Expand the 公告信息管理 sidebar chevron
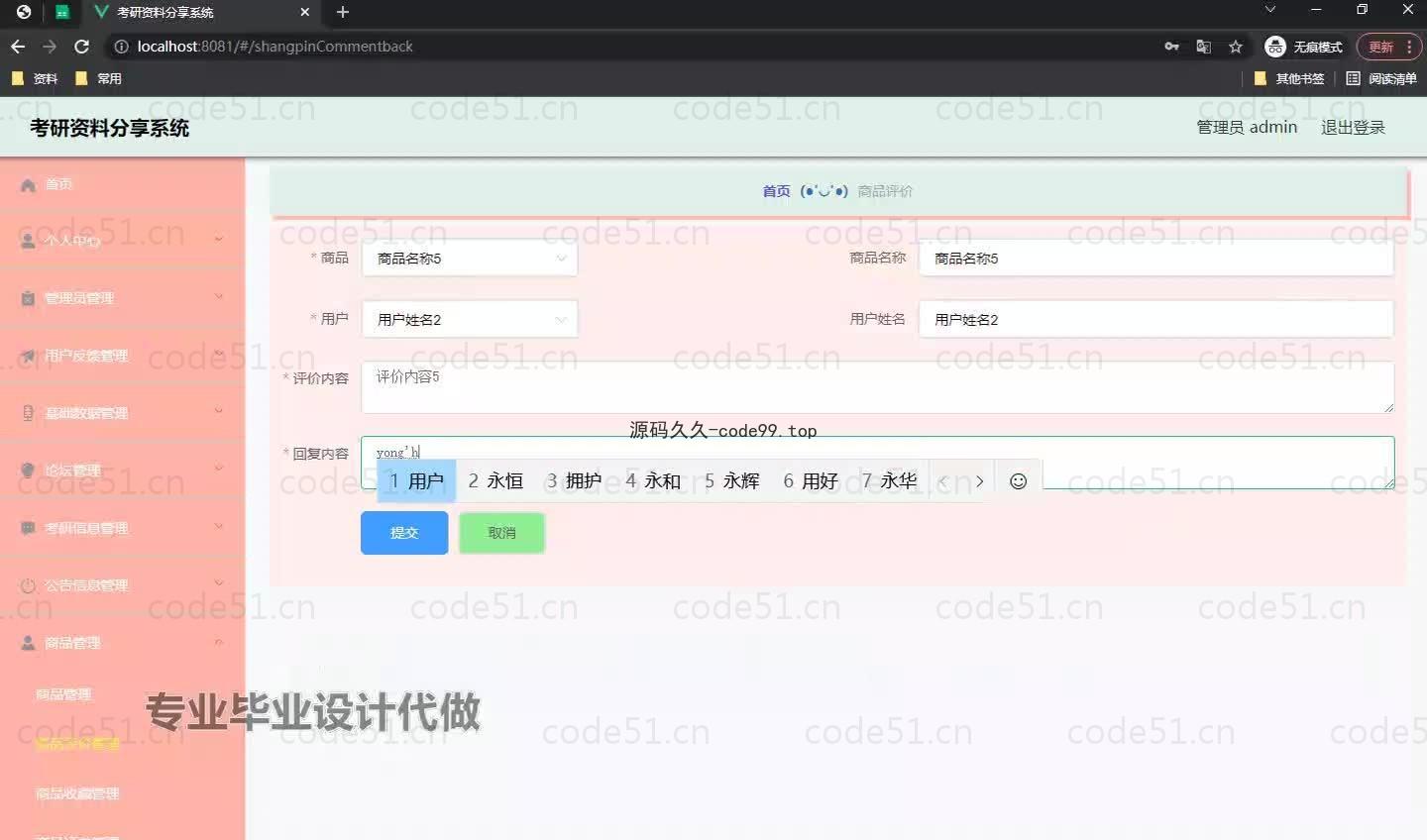The image size is (1427, 840). coord(219,583)
